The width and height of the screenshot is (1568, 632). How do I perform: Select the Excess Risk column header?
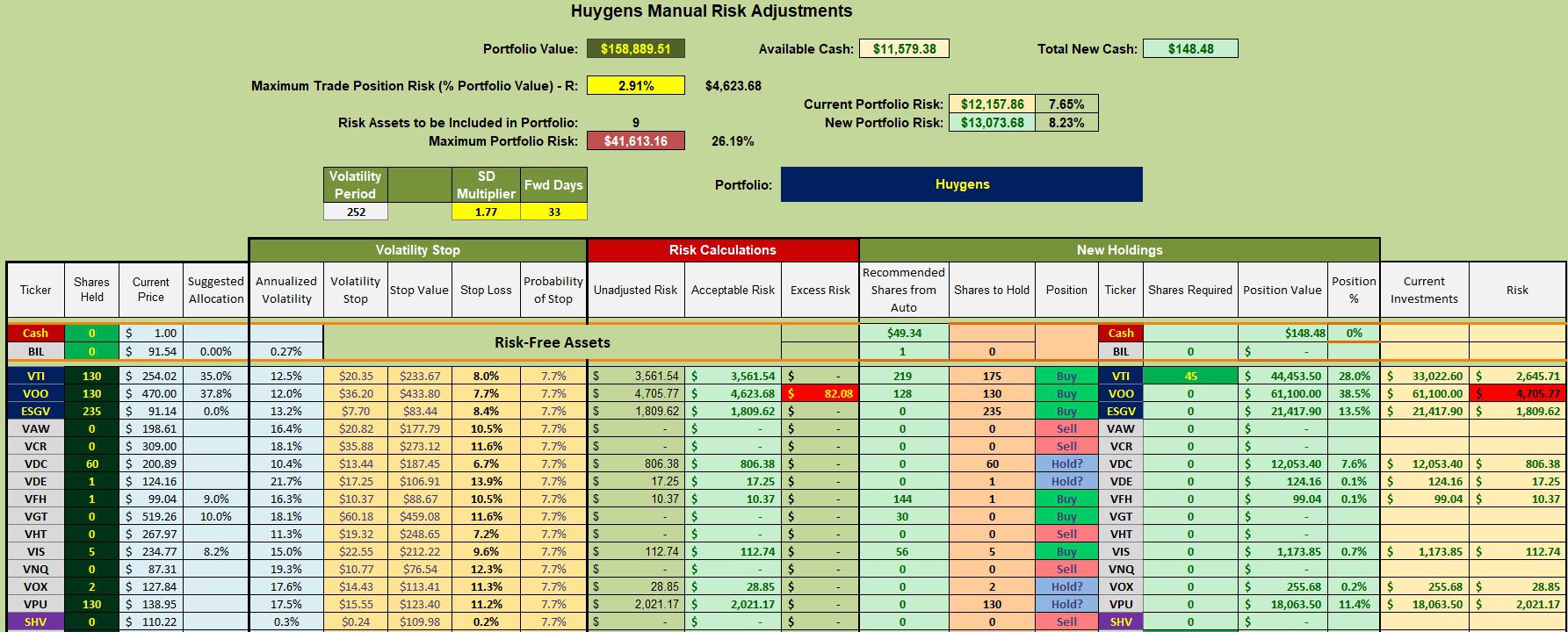[x=820, y=290]
